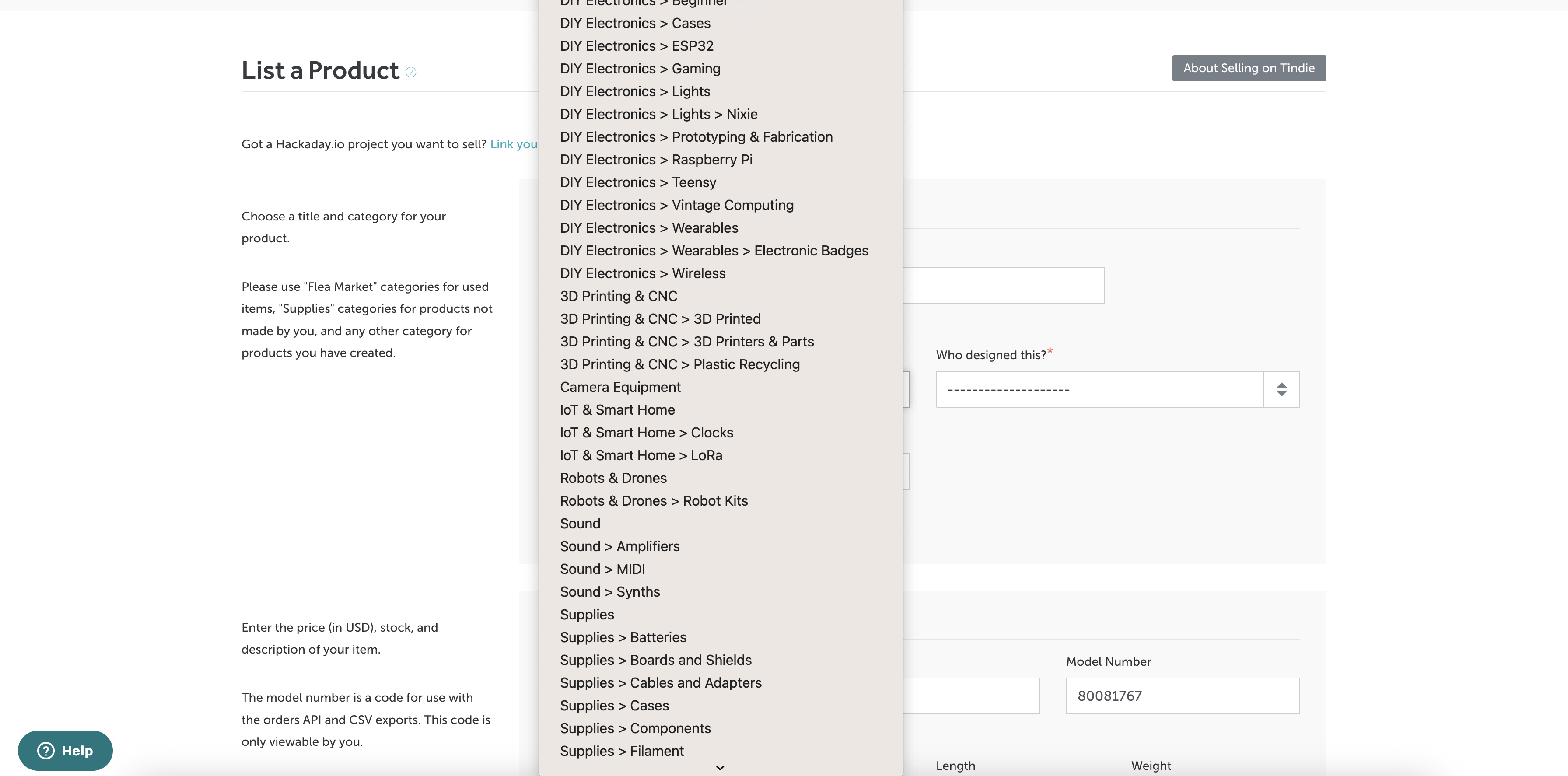Choose "Sound > Synths" category
The width and height of the screenshot is (1568, 776).
click(x=609, y=591)
